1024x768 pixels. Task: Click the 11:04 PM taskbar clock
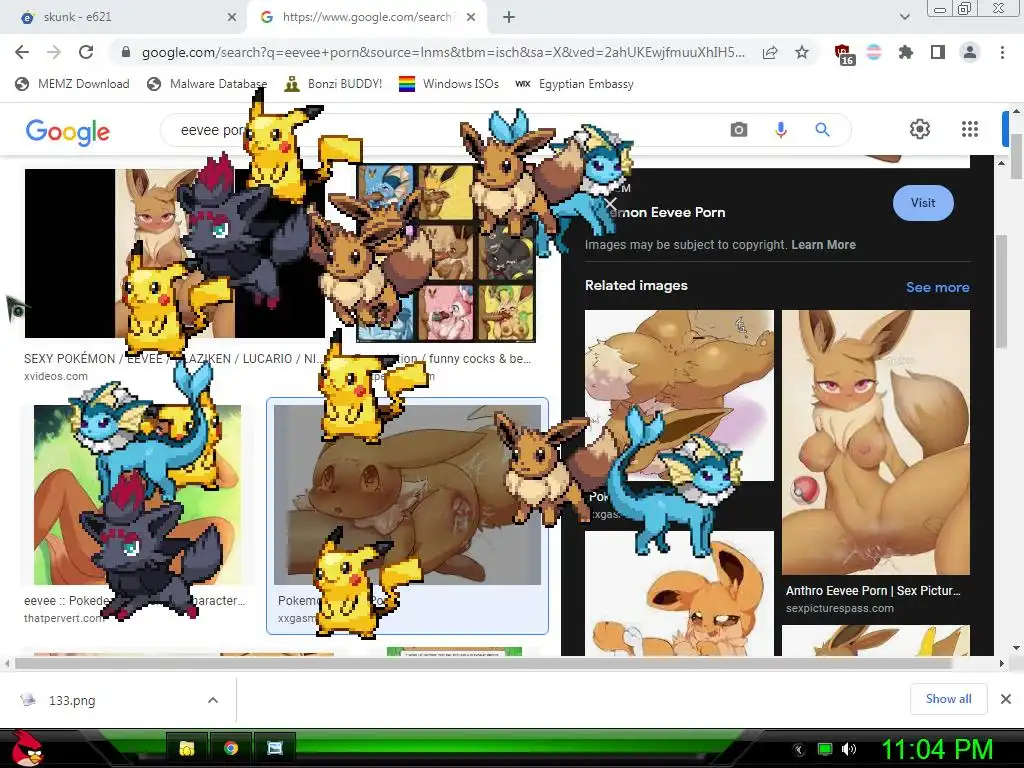click(937, 749)
